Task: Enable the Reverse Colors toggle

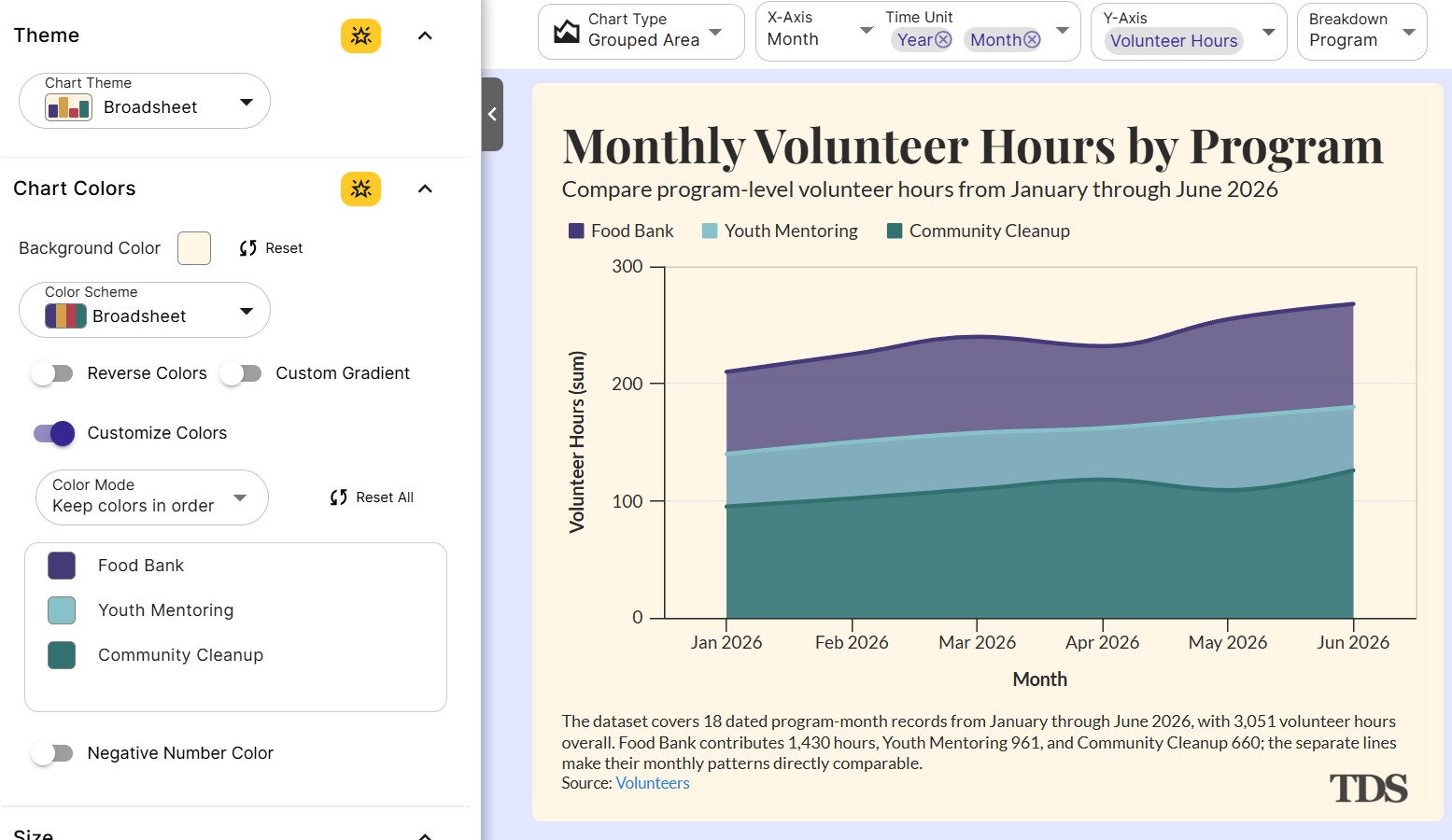Action: coord(52,373)
